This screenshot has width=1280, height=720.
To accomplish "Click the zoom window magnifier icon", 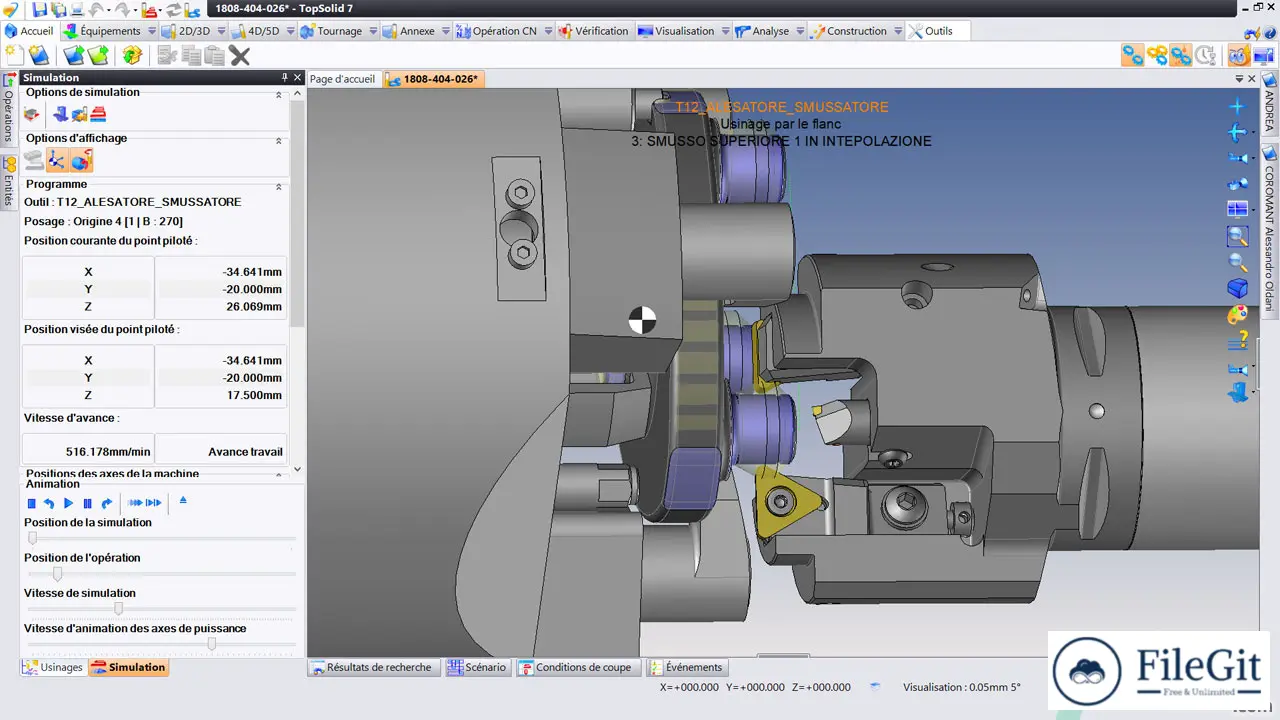I will click(x=1238, y=236).
